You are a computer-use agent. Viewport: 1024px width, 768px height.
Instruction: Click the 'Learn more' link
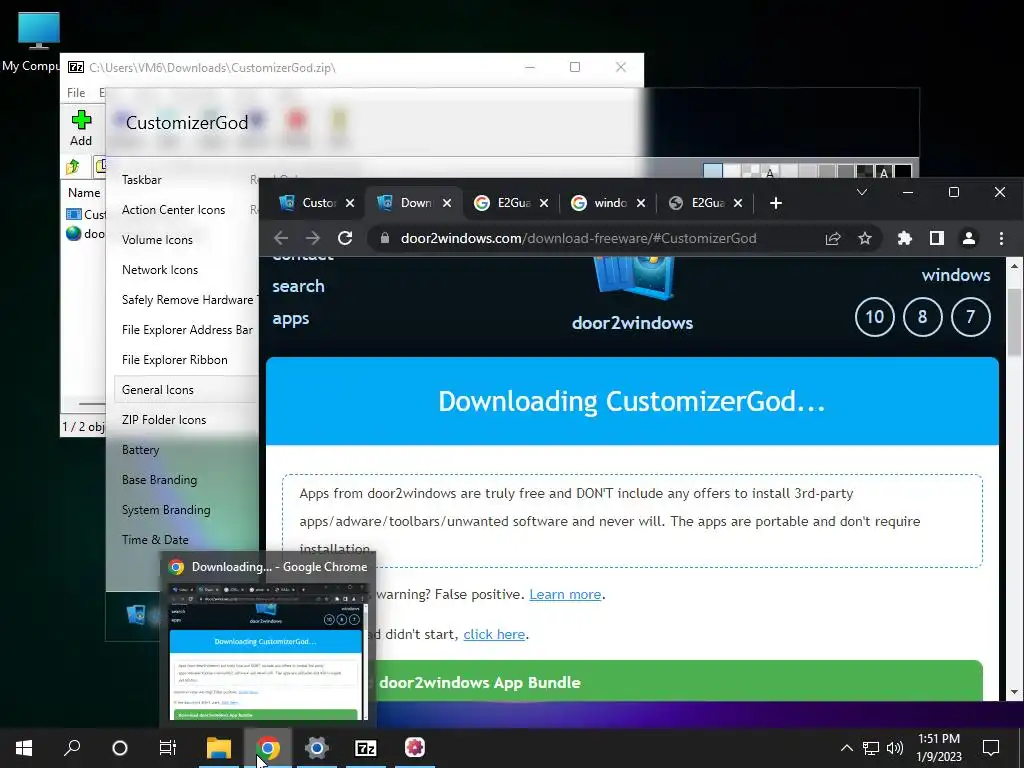click(x=565, y=594)
